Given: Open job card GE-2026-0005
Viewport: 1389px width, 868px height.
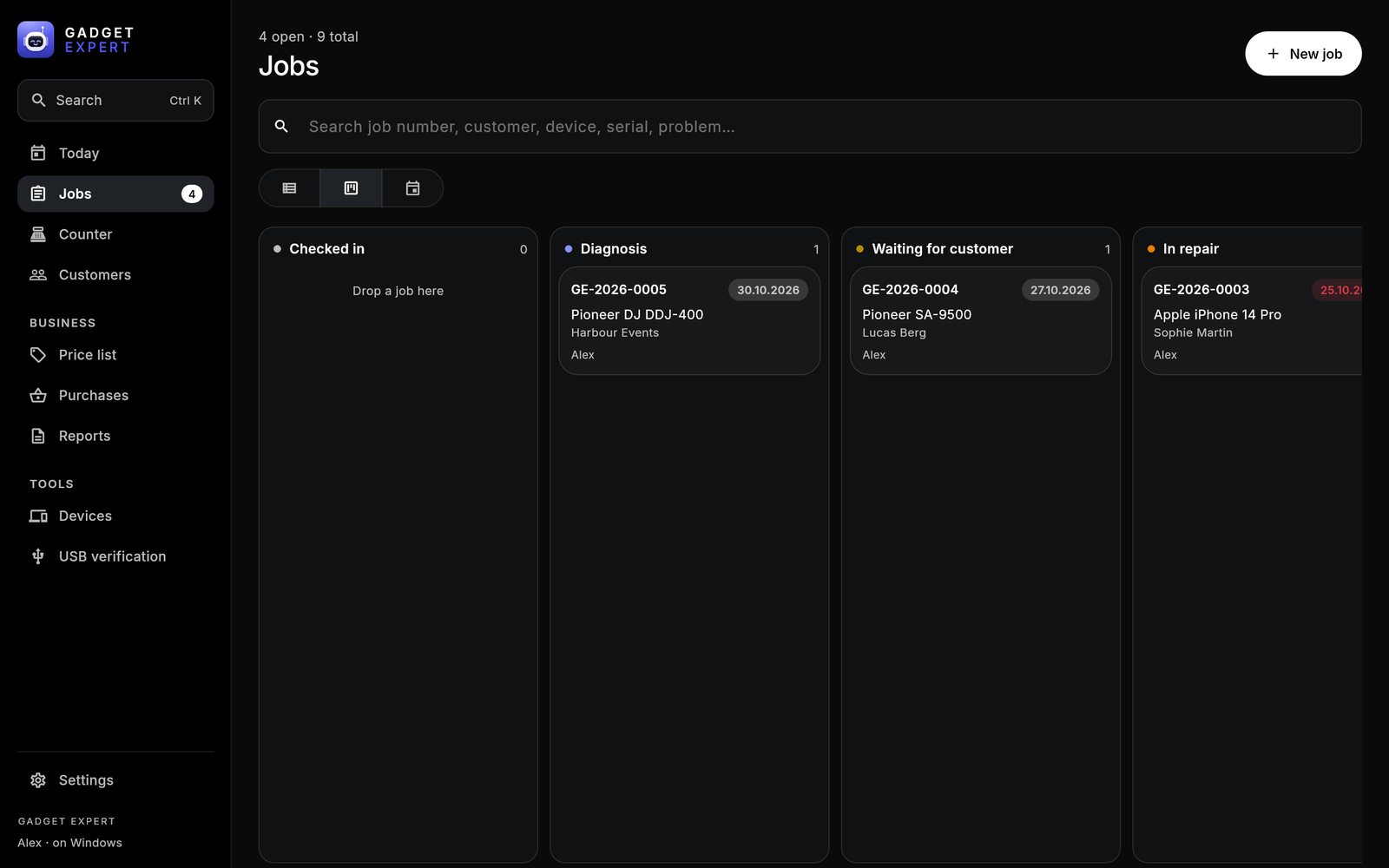Looking at the screenshot, I should [689, 321].
